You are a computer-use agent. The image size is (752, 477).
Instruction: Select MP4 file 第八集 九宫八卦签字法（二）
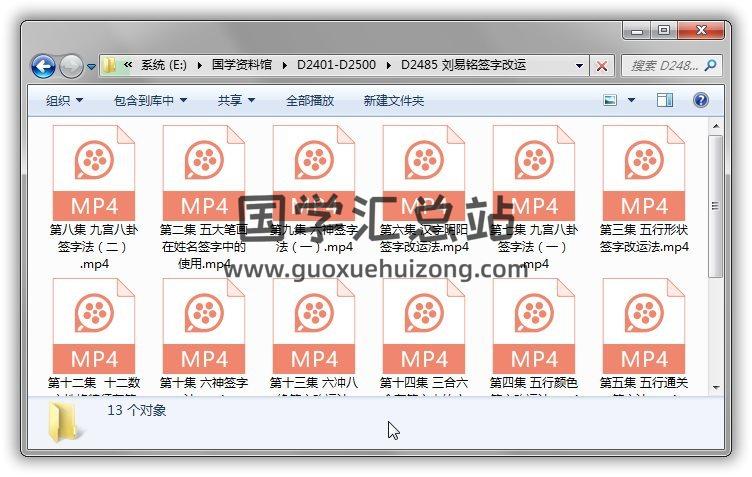click(94, 197)
